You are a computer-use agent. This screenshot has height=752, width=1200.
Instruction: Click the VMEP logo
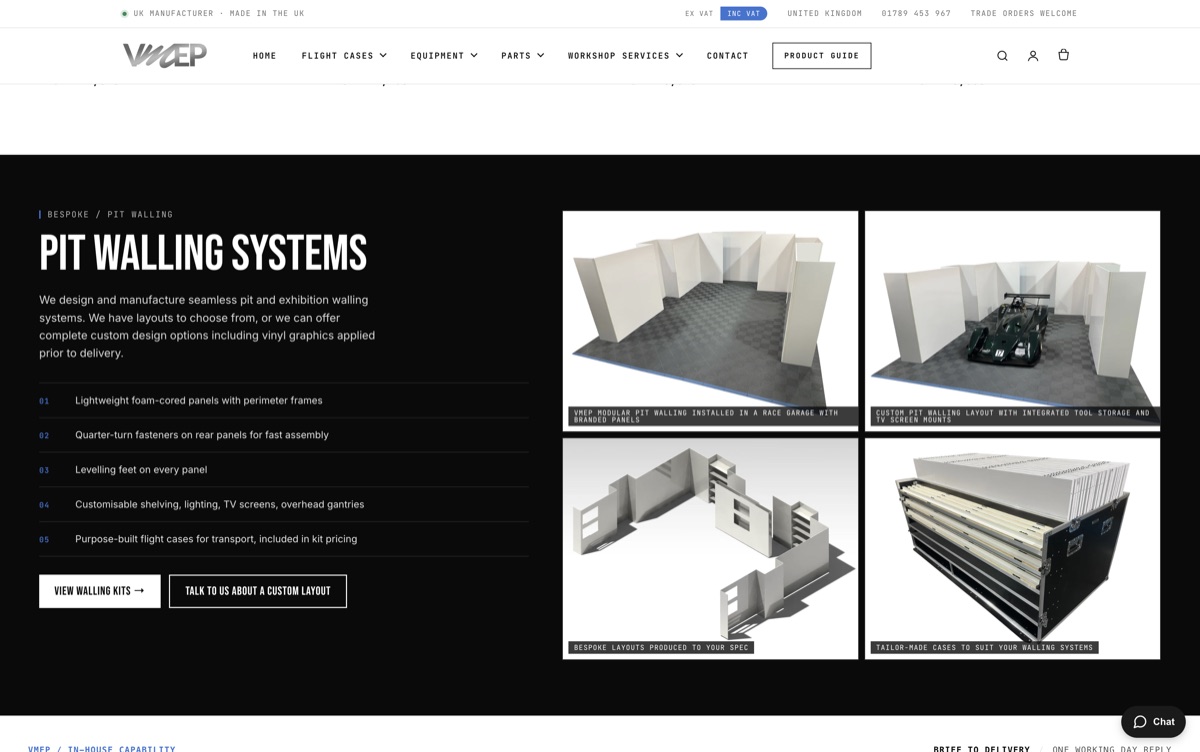(x=165, y=55)
